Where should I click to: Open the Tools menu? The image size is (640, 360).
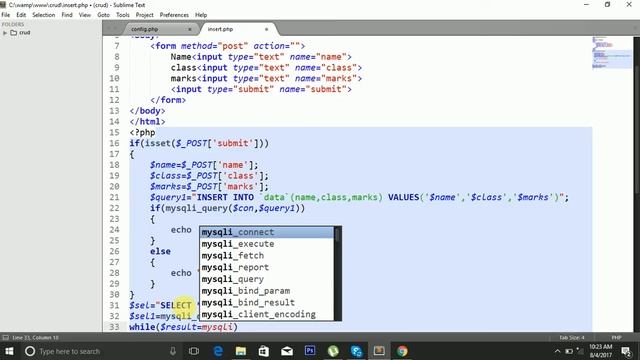[x=123, y=15]
